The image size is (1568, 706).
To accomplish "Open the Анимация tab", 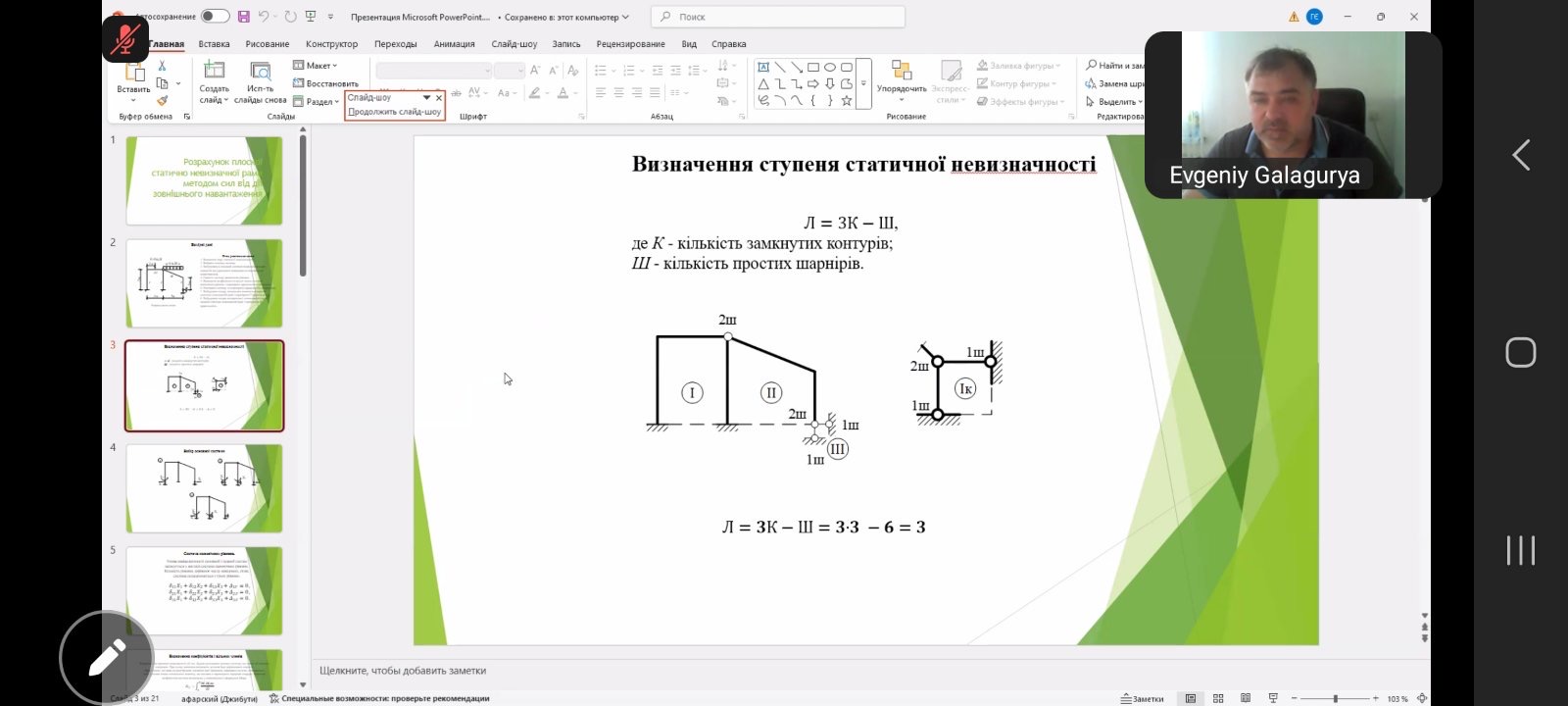I will [x=454, y=44].
